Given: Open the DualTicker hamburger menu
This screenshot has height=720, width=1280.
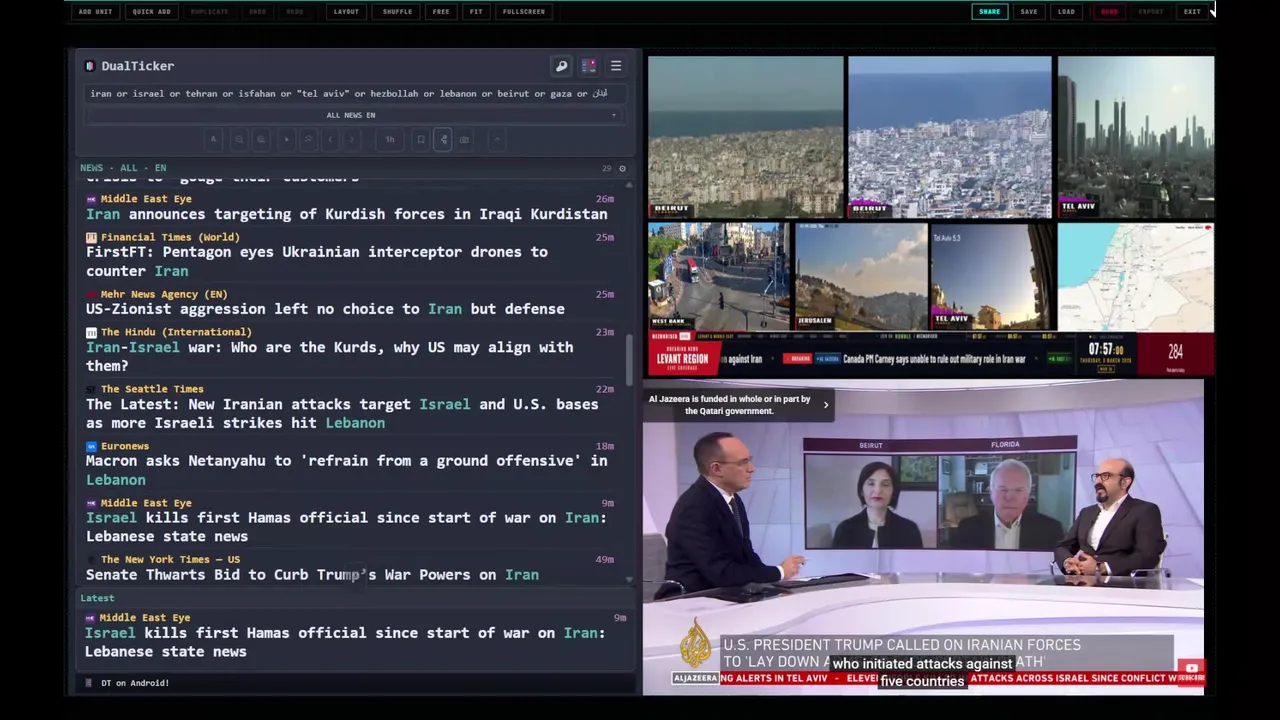Looking at the screenshot, I should pyautogui.click(x=616, y=66).
